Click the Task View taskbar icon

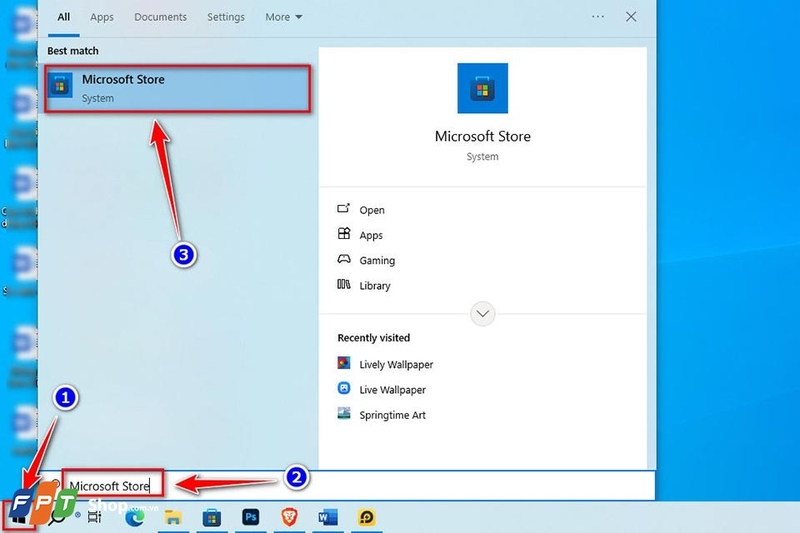[94, 517]
